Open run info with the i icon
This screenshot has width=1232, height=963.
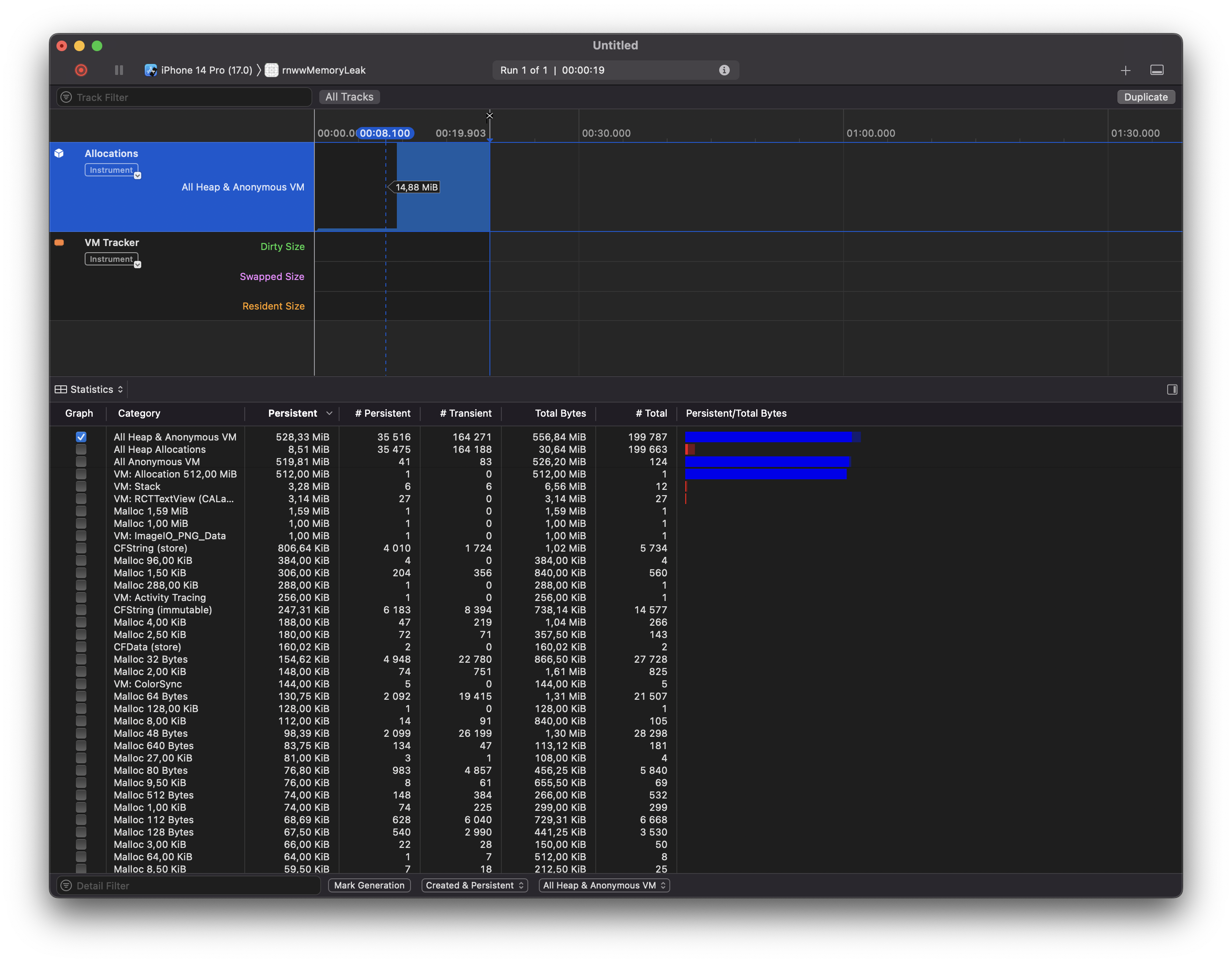click(x=724, y=70)
